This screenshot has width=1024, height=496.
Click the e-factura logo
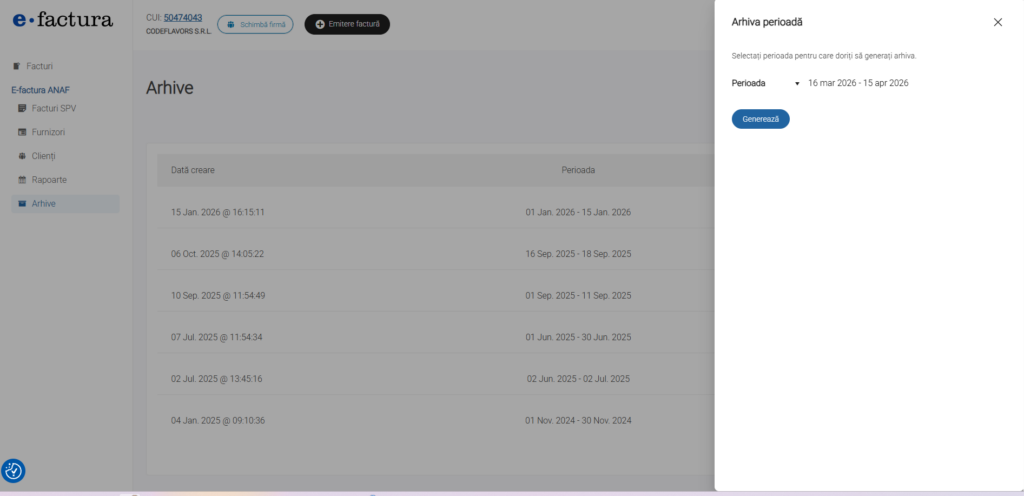pos(63,19)
